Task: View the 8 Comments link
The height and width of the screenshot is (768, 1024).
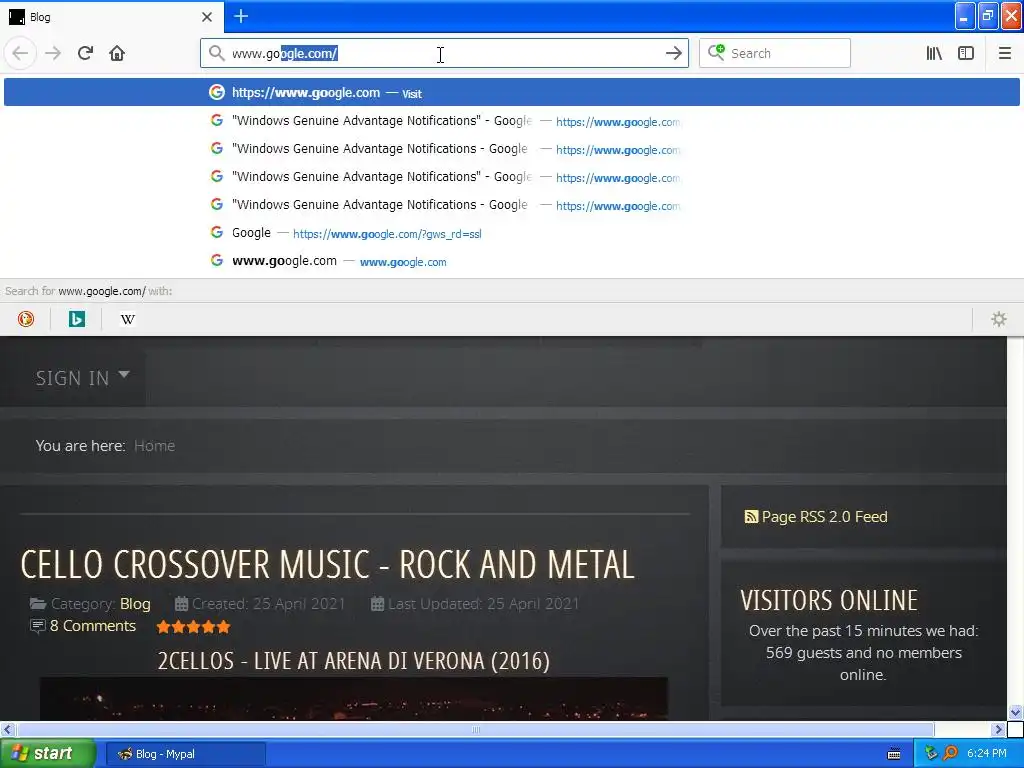Action: (93, 626)
